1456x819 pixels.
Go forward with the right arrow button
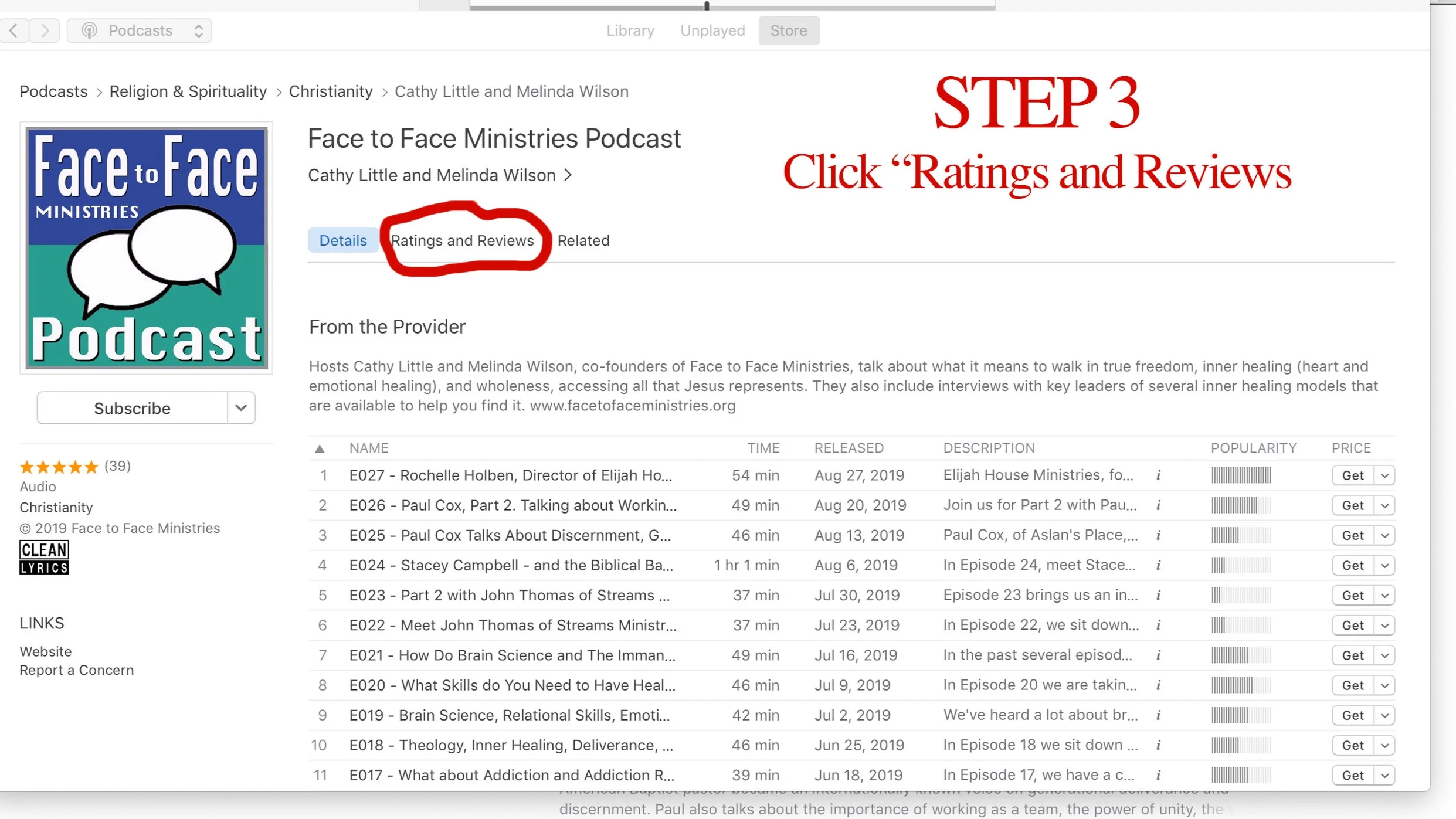pyautogui.click(x=45, y=30)
